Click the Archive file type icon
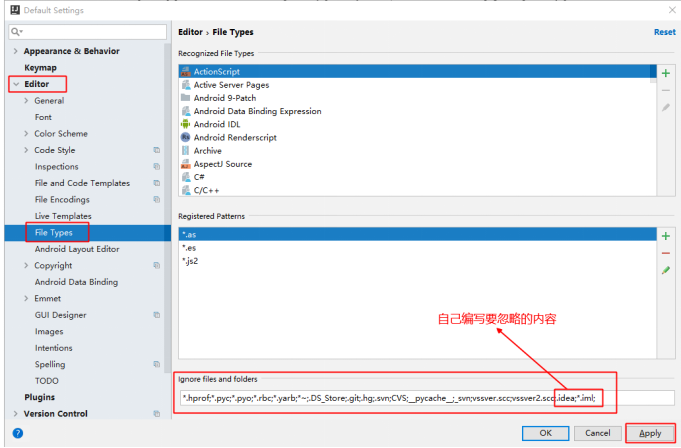The width and height of the screenshot is (681, 448). pyautogui.click(x=186, y=151)
